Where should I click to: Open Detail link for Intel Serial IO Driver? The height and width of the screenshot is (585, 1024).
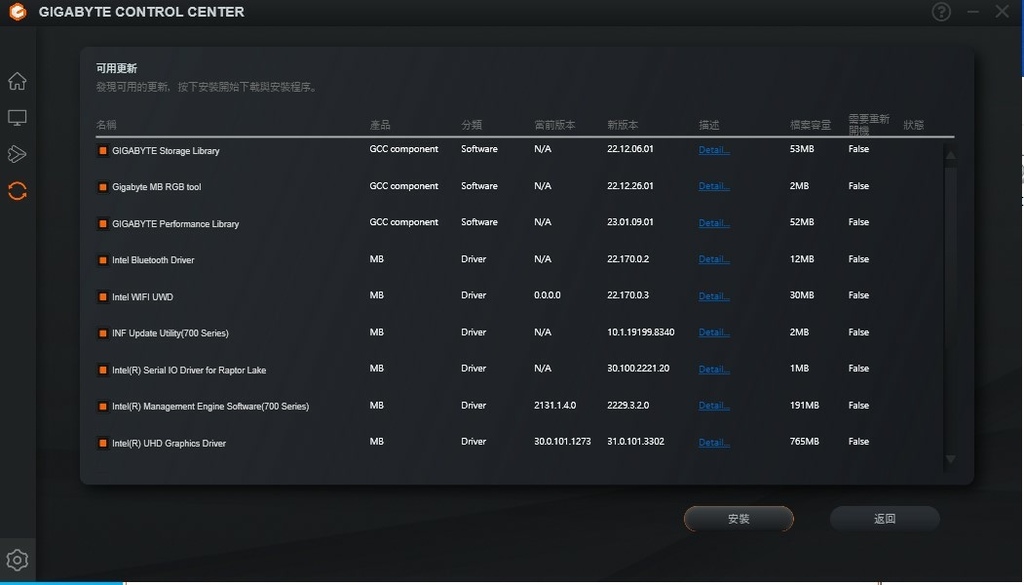(x=714, y=369)
